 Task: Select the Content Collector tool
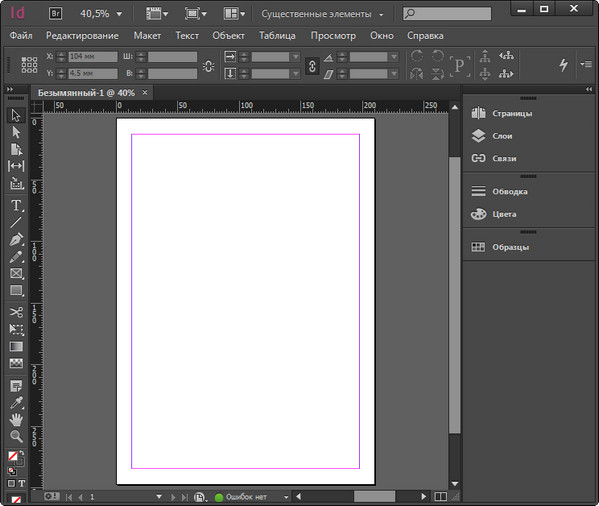[x=16, y=183]
